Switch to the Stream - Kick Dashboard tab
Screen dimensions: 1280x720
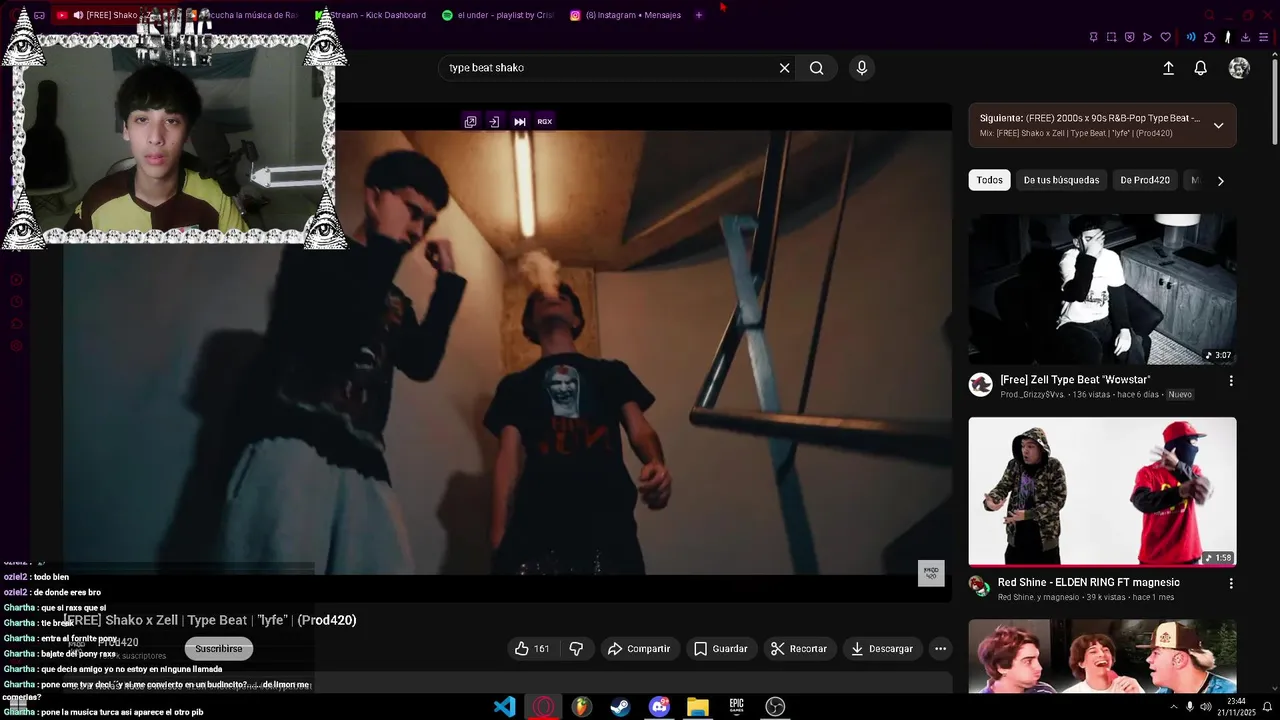(x=371, y=15)
